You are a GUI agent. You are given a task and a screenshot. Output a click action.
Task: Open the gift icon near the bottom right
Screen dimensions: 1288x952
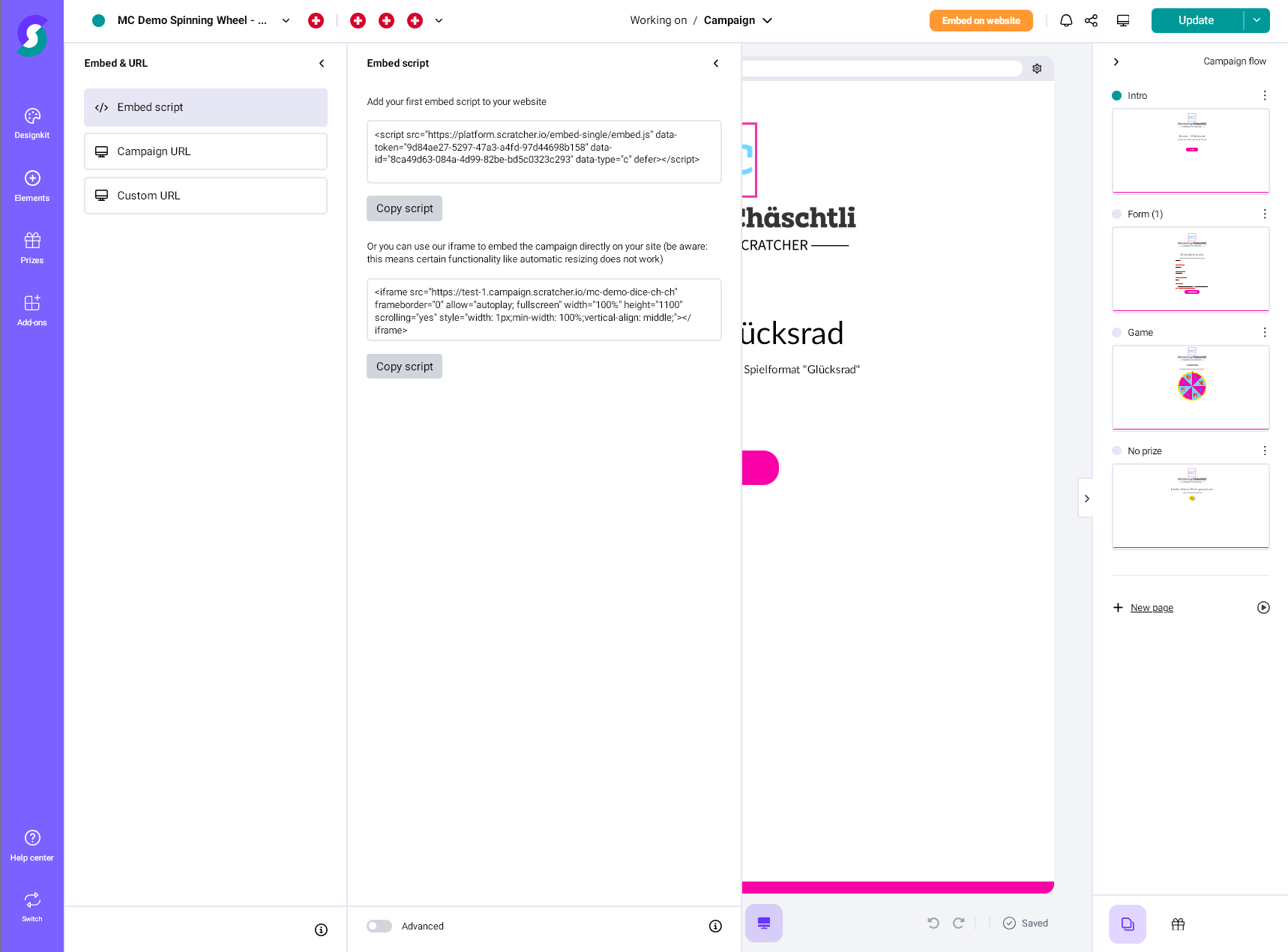tap(1178, 924)
